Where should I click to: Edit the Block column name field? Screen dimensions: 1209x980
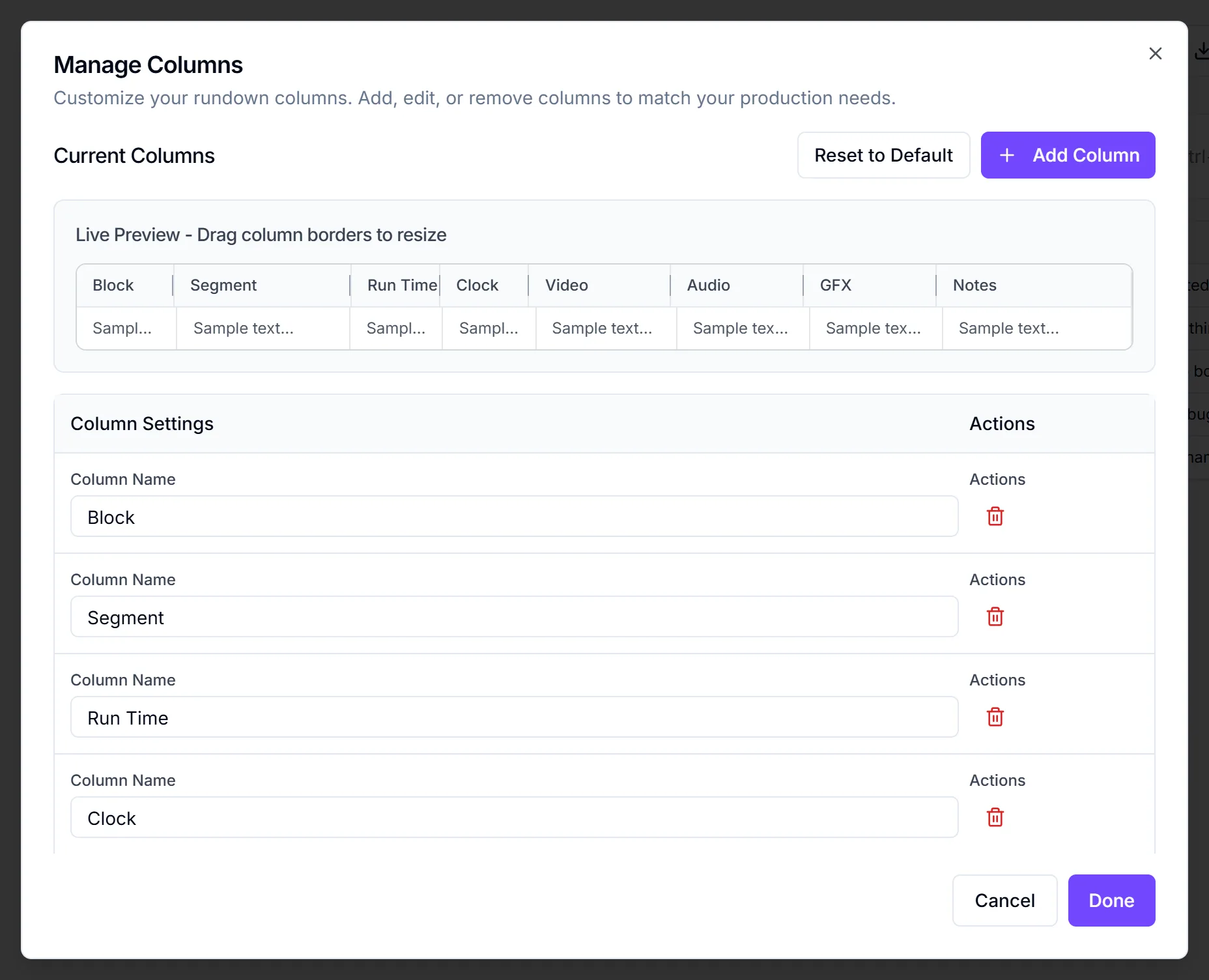click(514, 517)
